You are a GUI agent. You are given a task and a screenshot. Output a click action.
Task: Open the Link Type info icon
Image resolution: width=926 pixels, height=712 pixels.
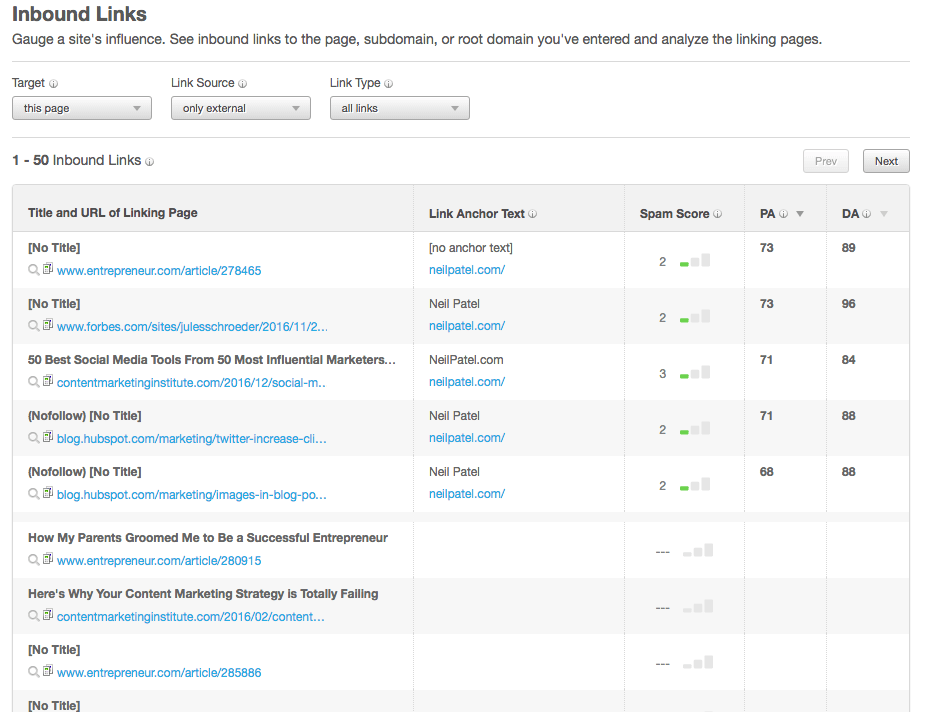coord(388,84)
